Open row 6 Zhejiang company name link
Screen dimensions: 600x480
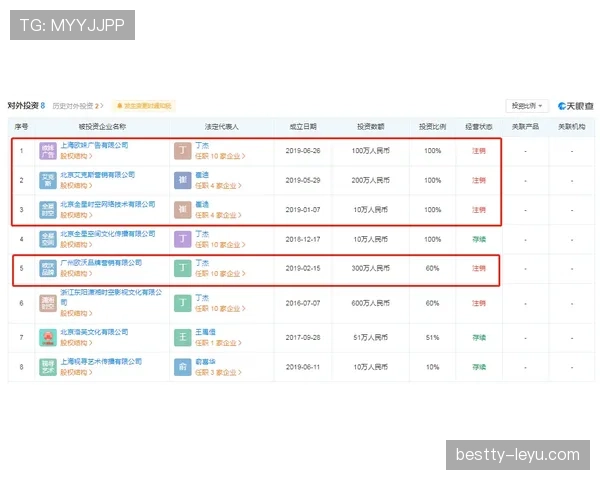(x=111, y=297)
